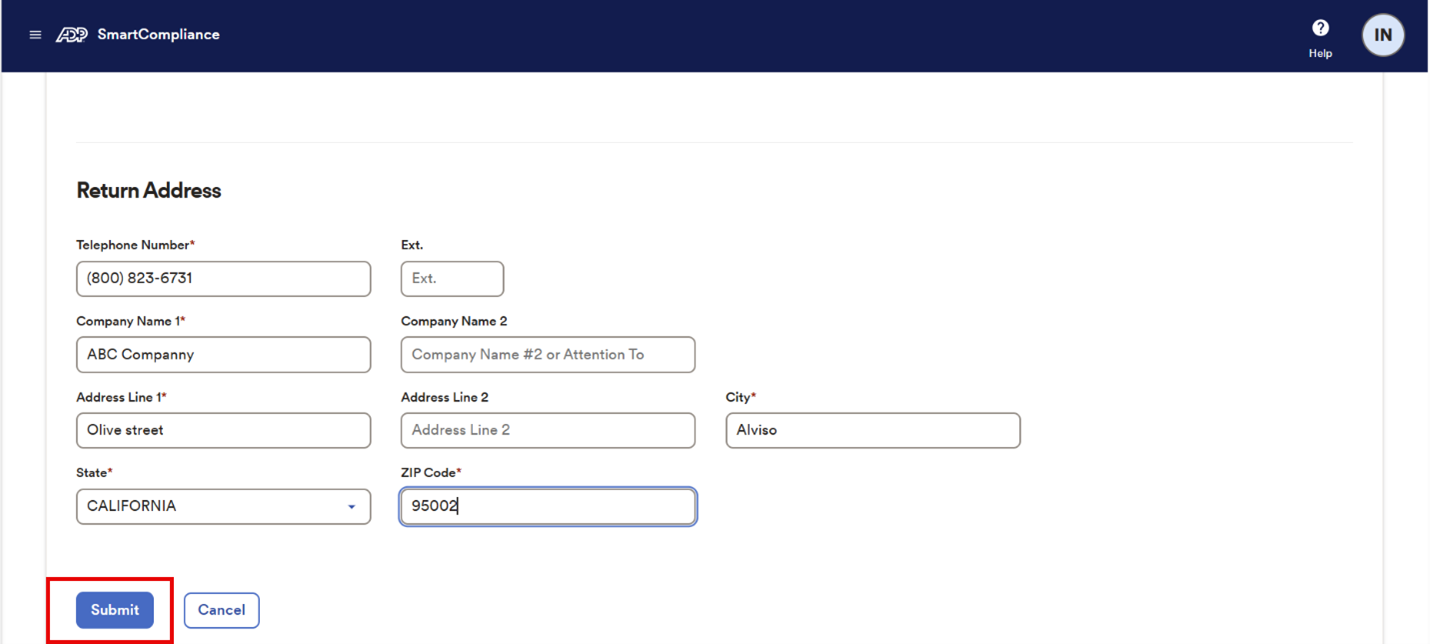Open the IN user profile avatar
The height and width of the screenshot is (644, 1430).
(x=1382, y=35)
